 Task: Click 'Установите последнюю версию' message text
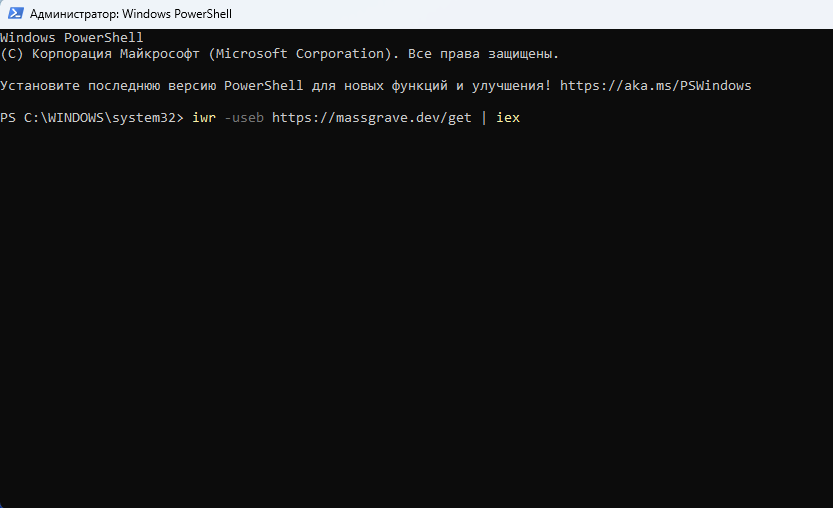[x=108, y=86]
